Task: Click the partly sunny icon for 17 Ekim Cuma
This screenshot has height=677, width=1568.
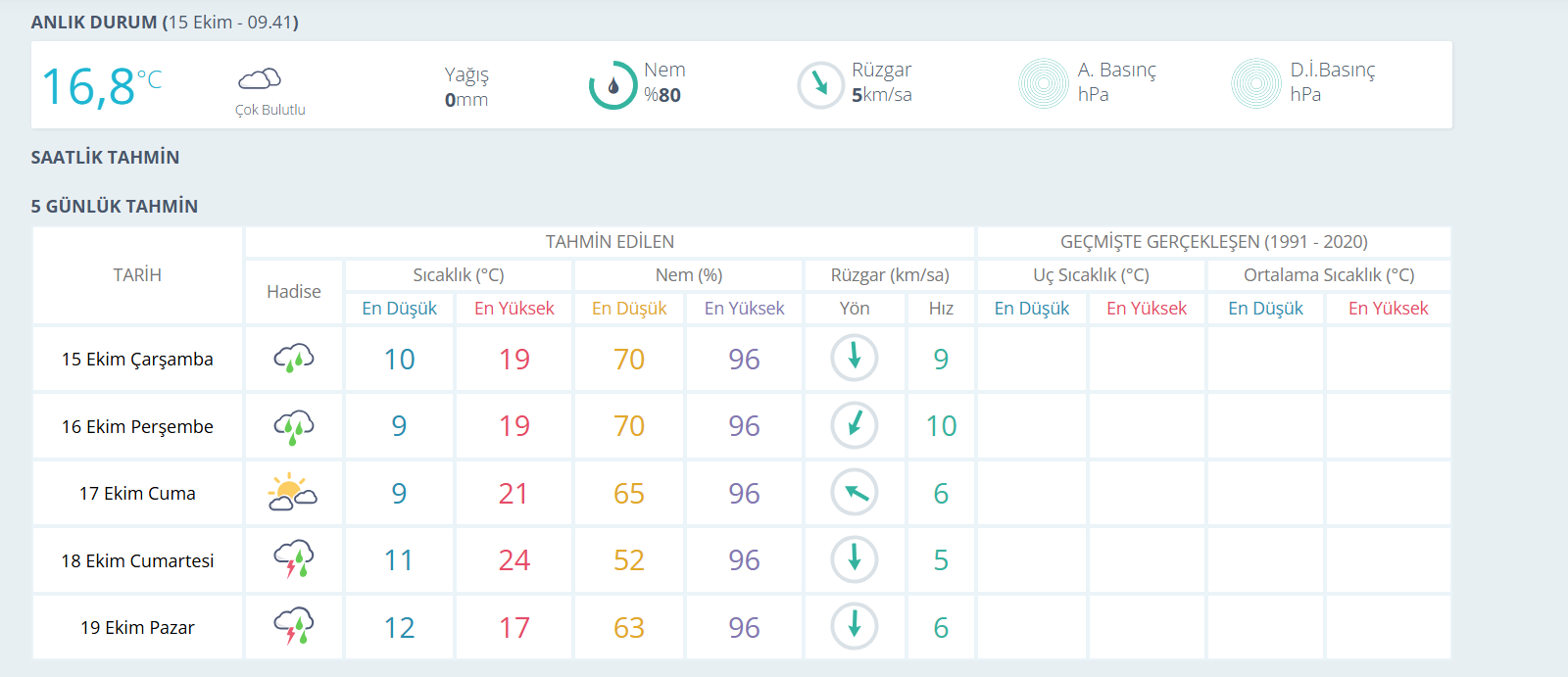Action: (293, 493)
